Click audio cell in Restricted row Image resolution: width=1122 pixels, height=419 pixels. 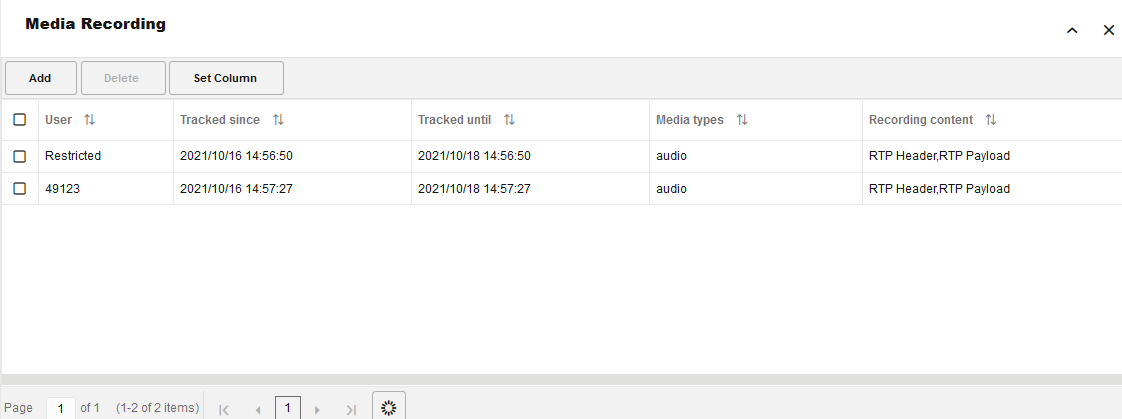pyautogui.click(x=671, y=156)
